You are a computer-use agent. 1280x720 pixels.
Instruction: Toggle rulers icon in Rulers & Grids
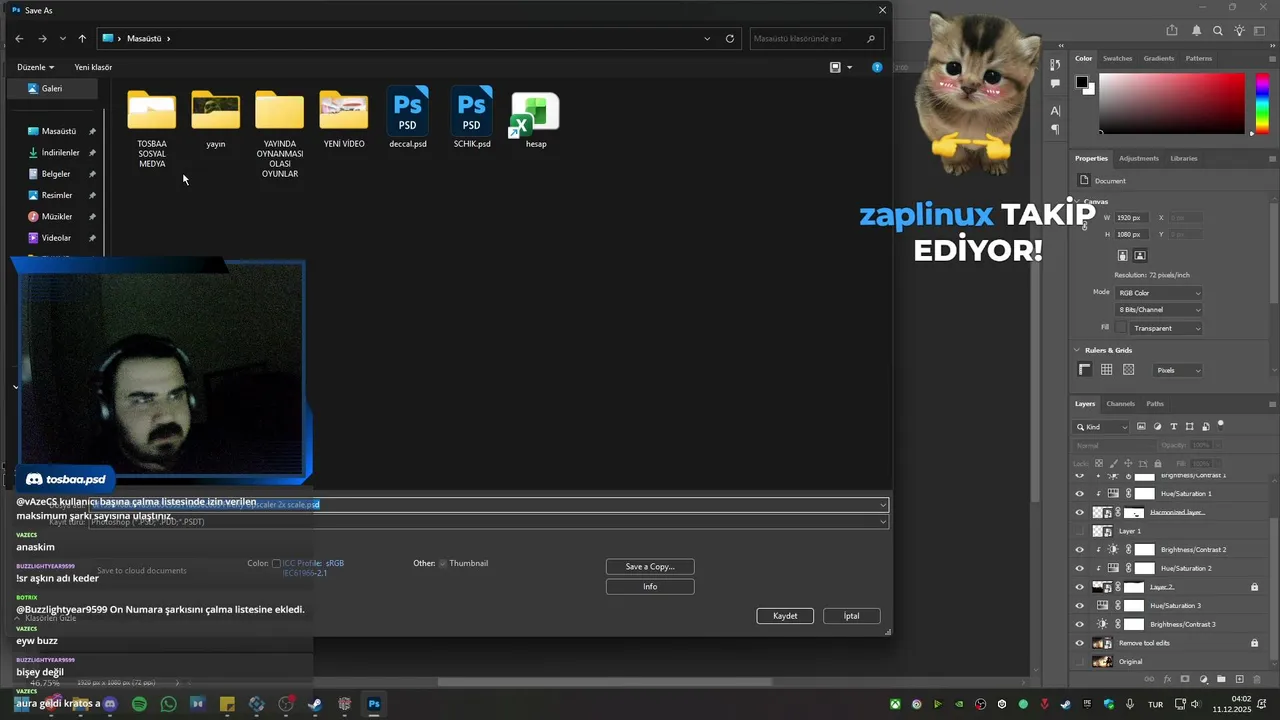(x=1085, y=370)
